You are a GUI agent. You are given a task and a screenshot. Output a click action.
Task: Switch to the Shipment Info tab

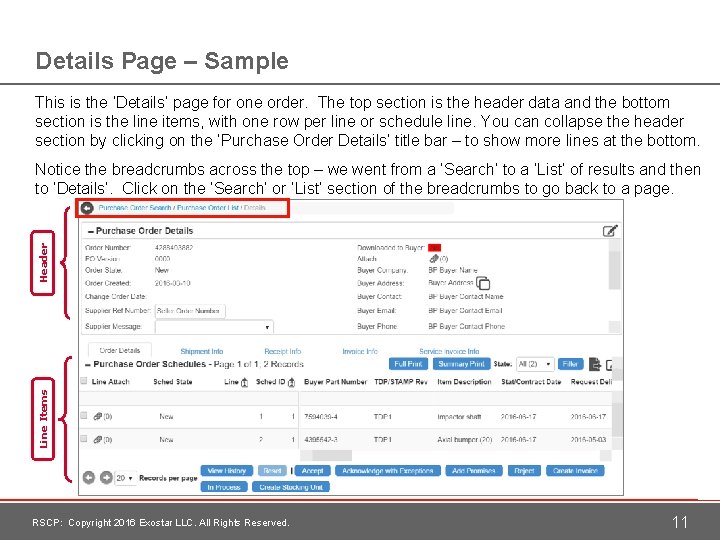(202, 351)
